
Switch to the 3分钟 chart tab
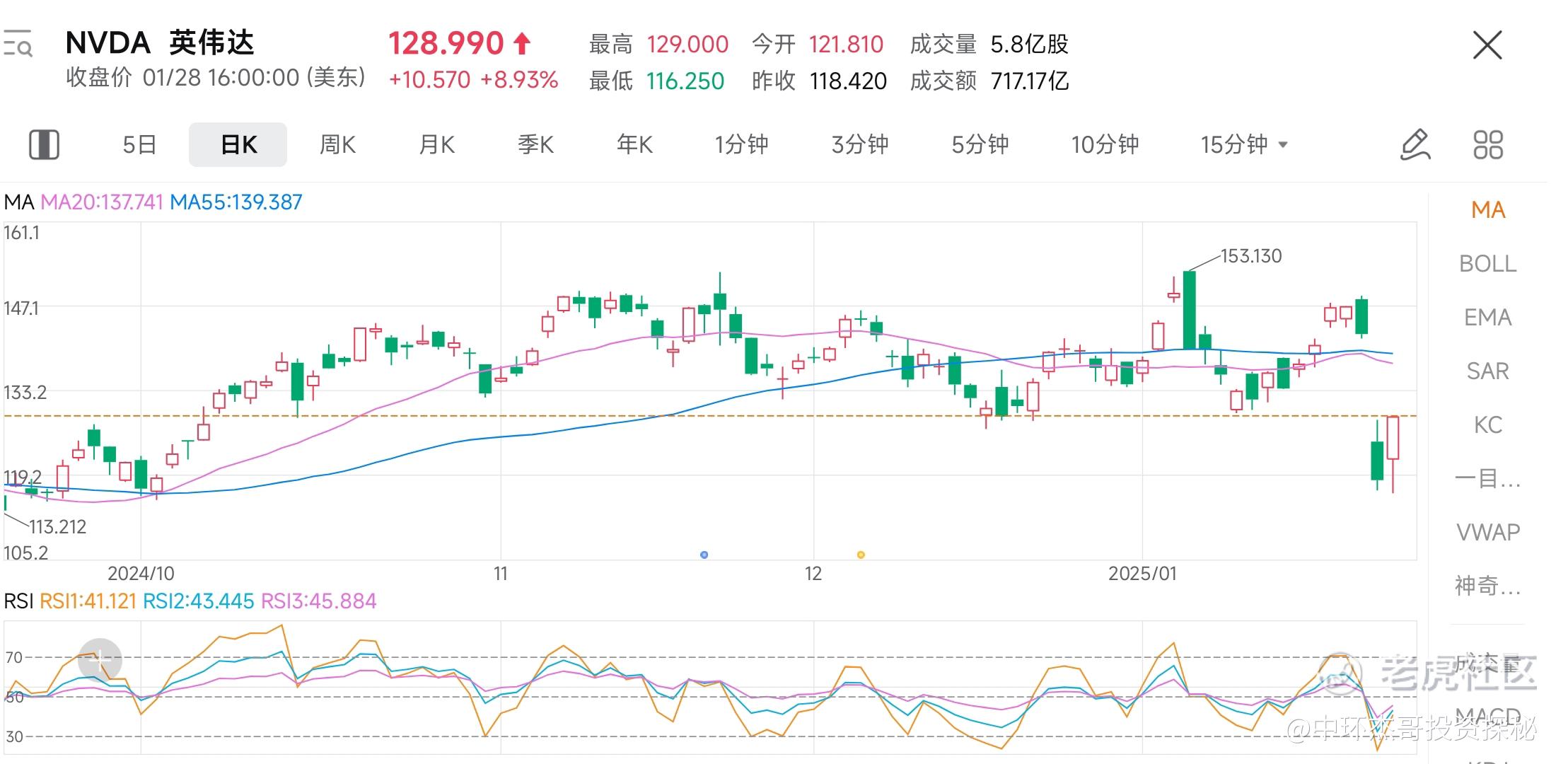860,144
